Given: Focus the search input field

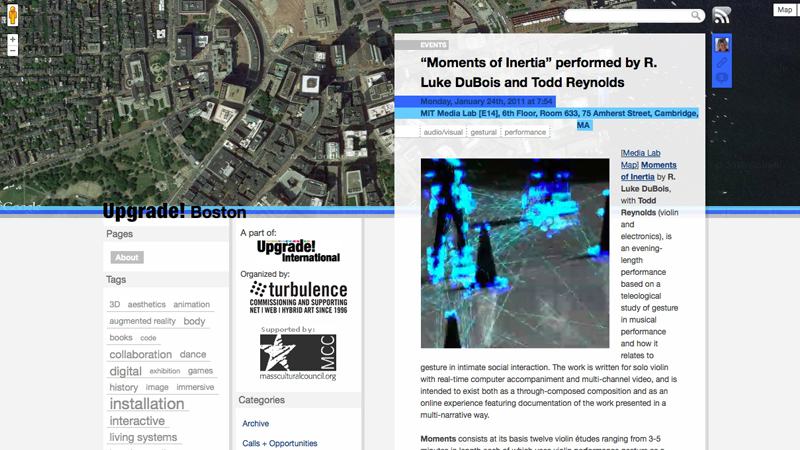Looking at the screenshot, I should coord(629,16).
